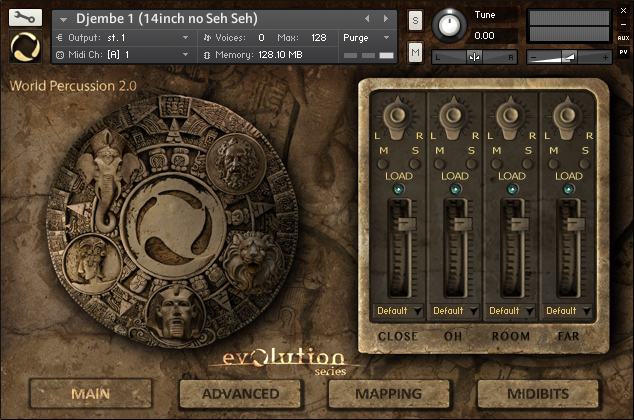Open the Output st. 1 dropdown

coord(123,38)
